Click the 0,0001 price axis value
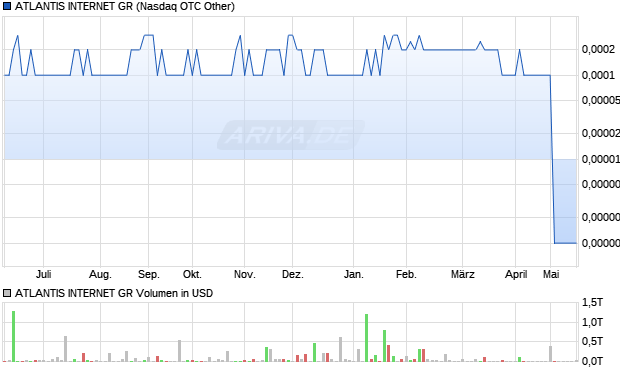This screenshot has height=371, width=620. click(x=598, y=75)
